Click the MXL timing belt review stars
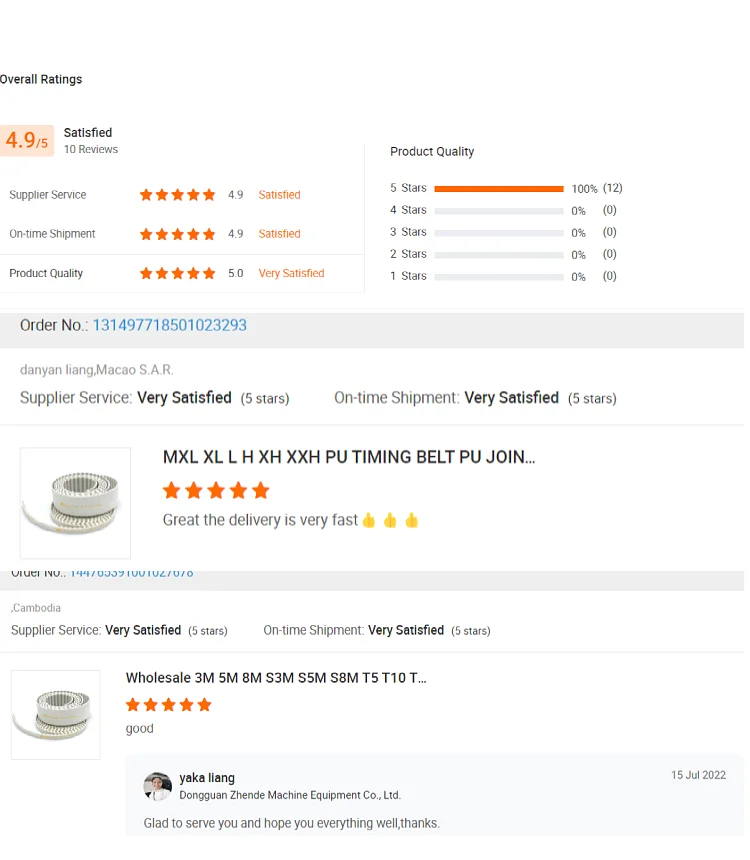The width and height of the screenshot is (750, 860). coord(216,490)
